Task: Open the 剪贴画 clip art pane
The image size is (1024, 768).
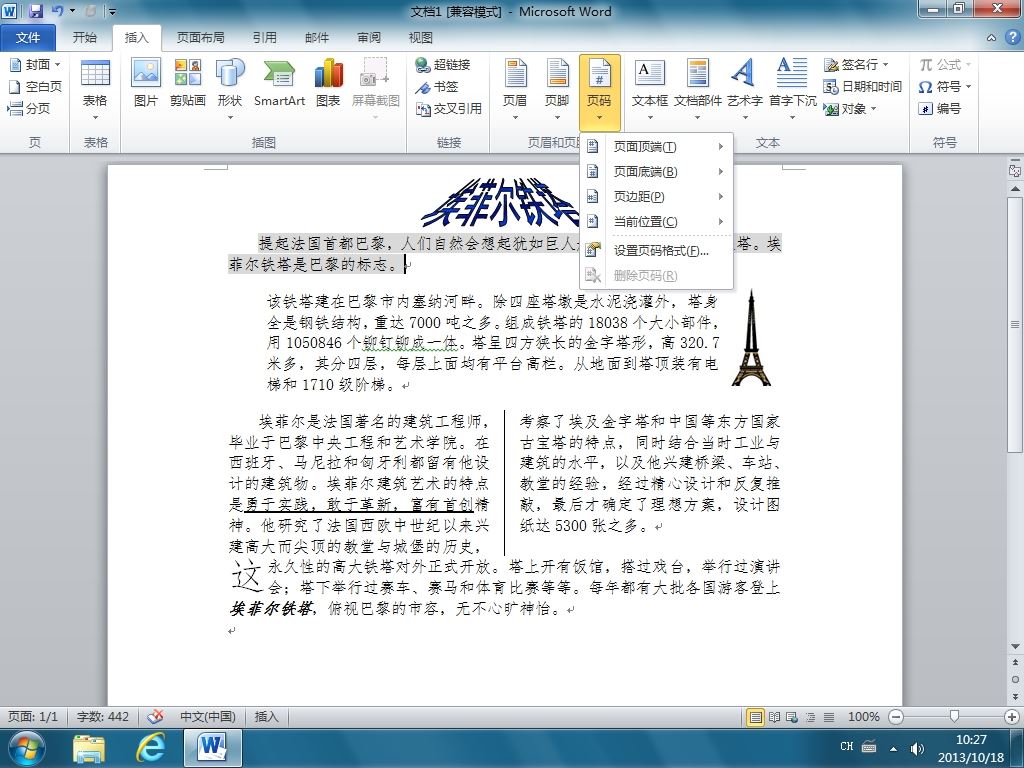Action: pyautogui.click(x=187, y=83)
